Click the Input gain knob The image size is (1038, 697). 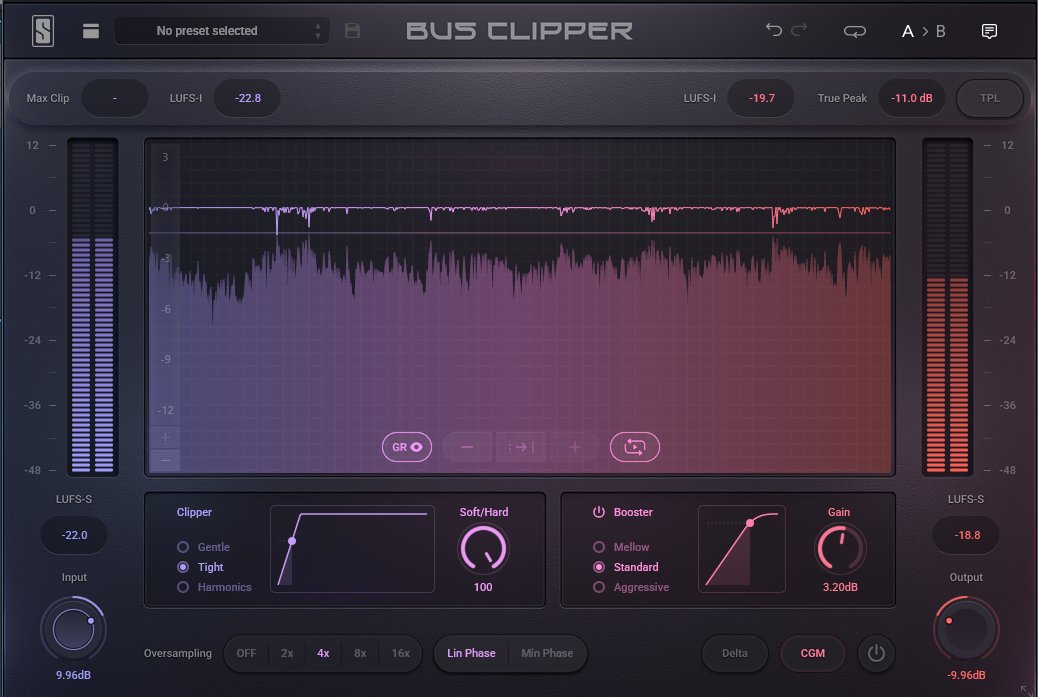pyautogui.click(x=73, y=629)
